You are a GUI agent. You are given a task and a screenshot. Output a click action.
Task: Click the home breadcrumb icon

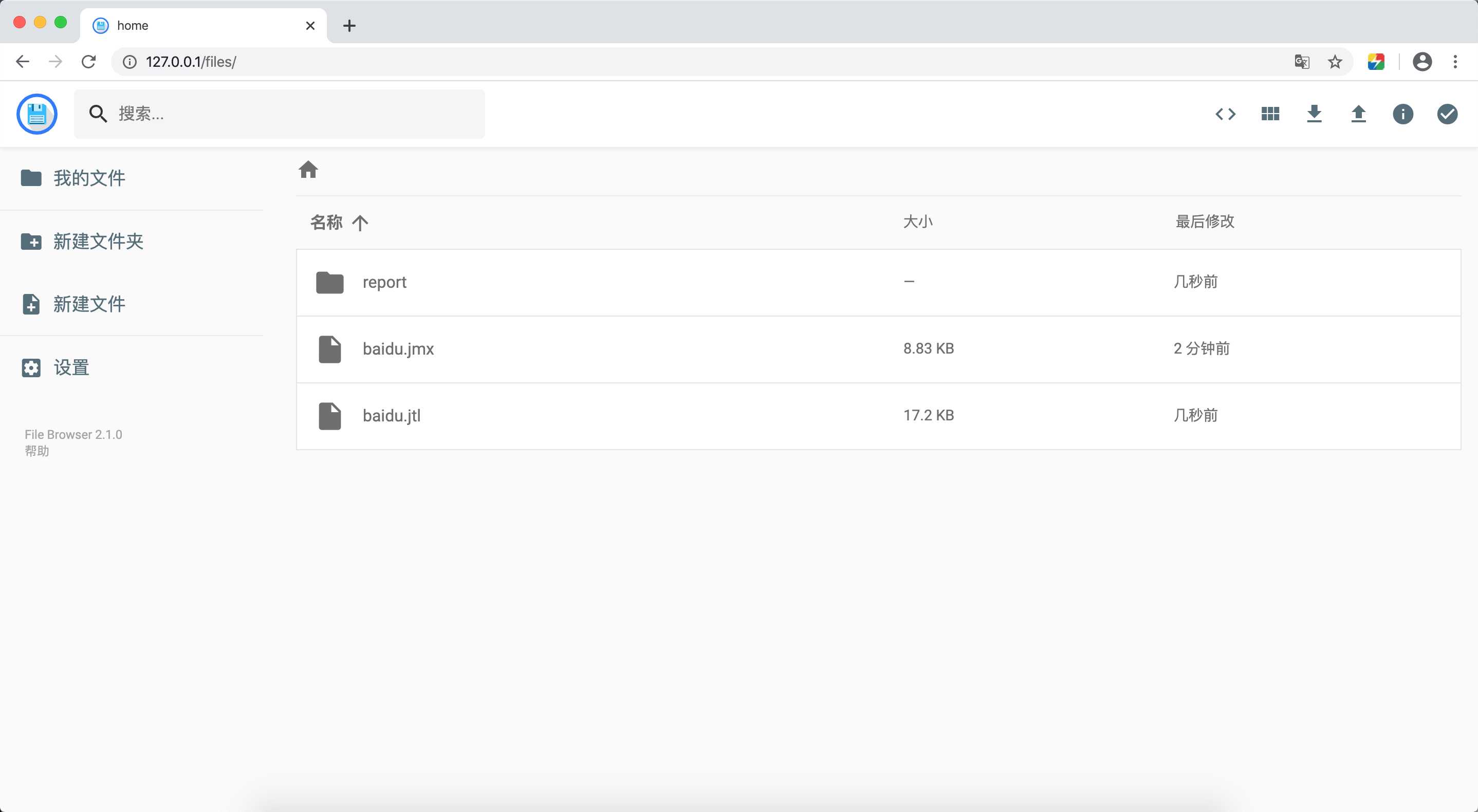click(x=308, y=169)
